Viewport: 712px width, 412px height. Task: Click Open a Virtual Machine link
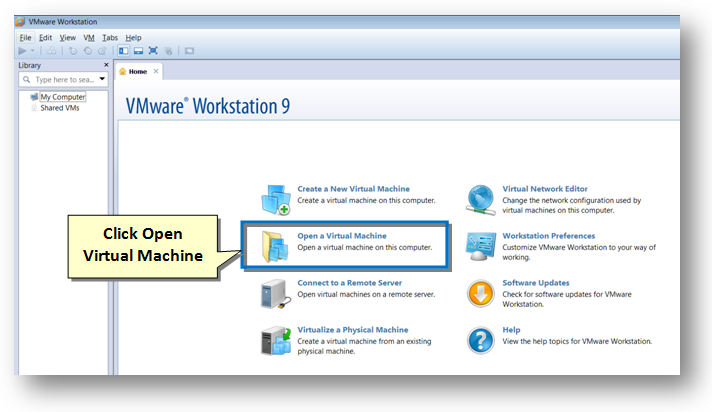point(342,236)
